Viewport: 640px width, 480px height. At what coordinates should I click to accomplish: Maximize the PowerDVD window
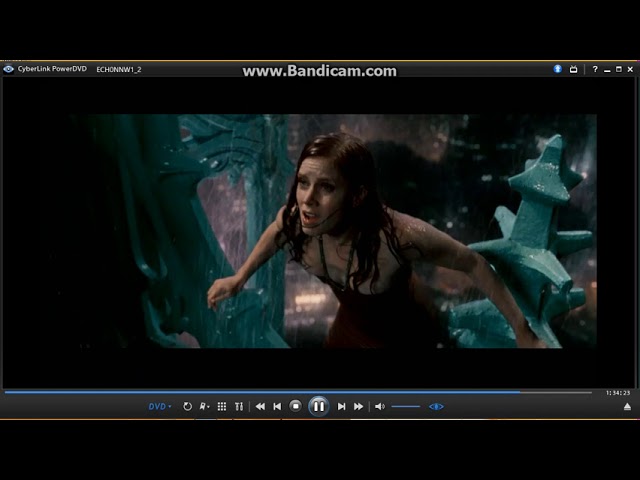619,69
